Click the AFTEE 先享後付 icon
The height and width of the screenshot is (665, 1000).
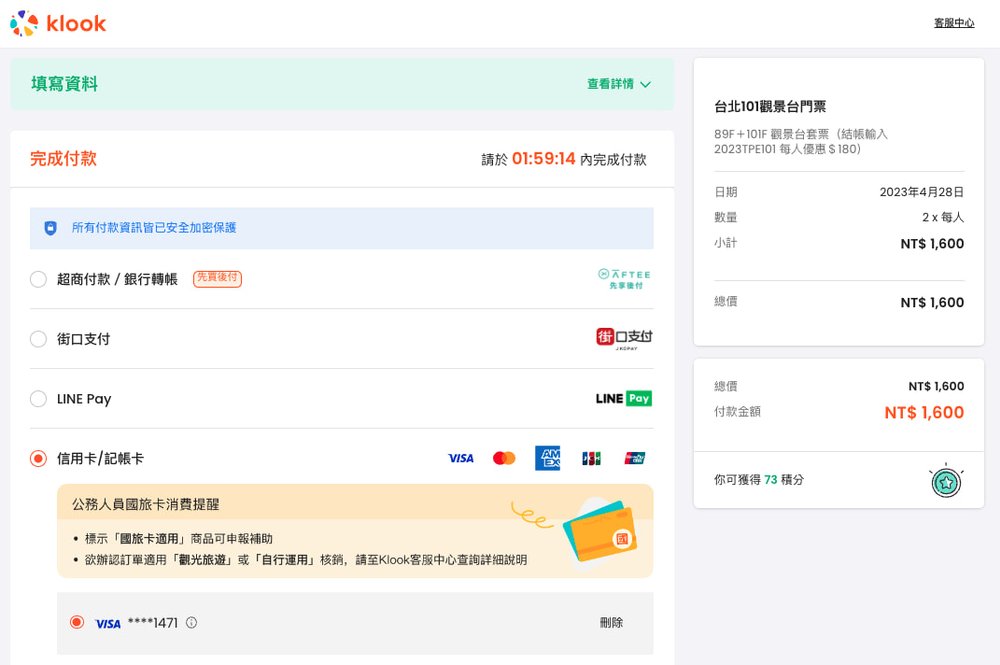point(627,277)
